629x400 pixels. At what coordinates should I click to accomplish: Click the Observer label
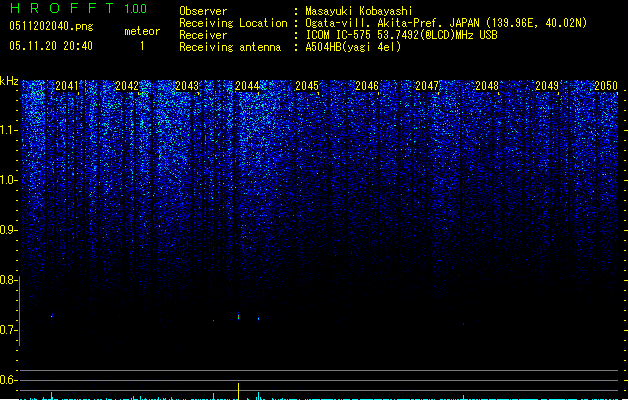203,11
